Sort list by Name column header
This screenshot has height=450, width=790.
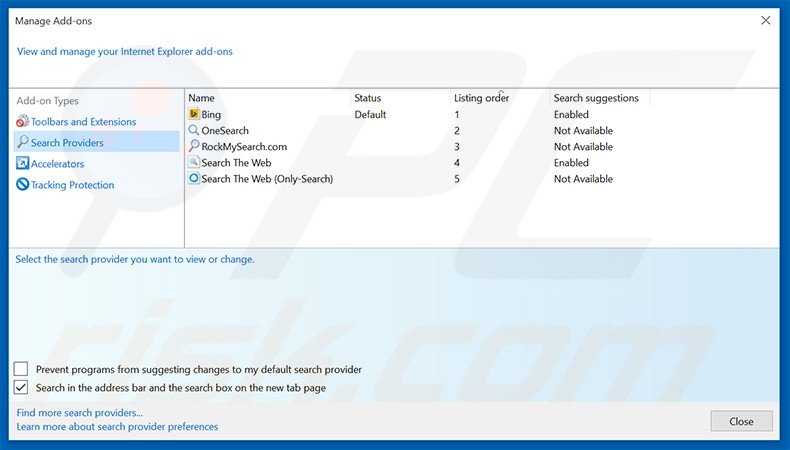point(202,98)
